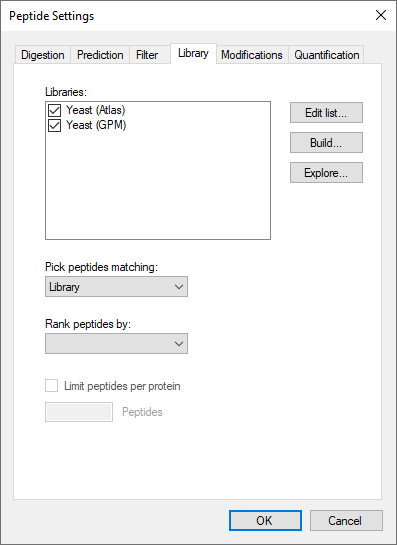Click the Edit list... button

tap(326, 113)
